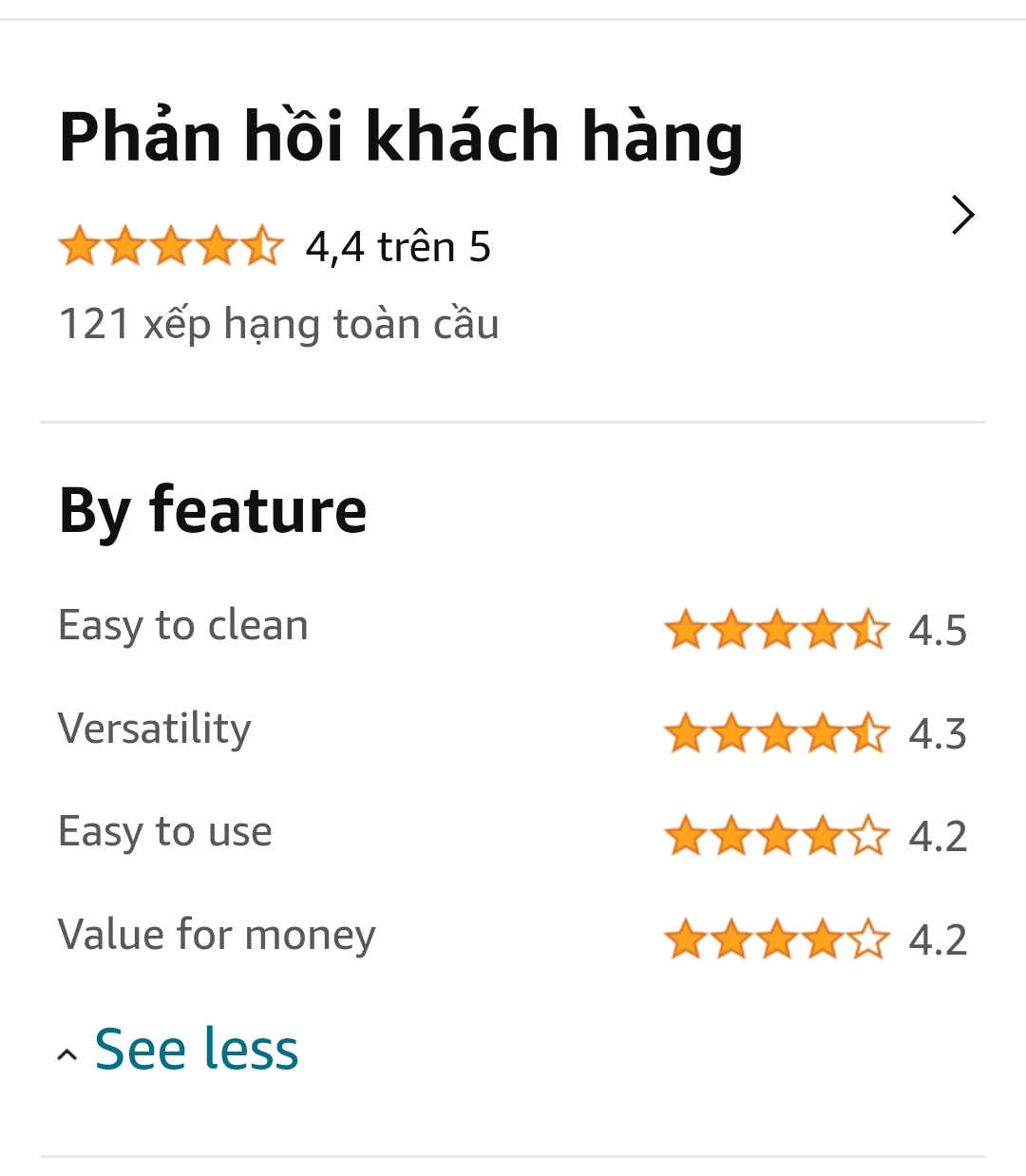
Task: Click the "See less" link
Action: (x=197, y=1050)
